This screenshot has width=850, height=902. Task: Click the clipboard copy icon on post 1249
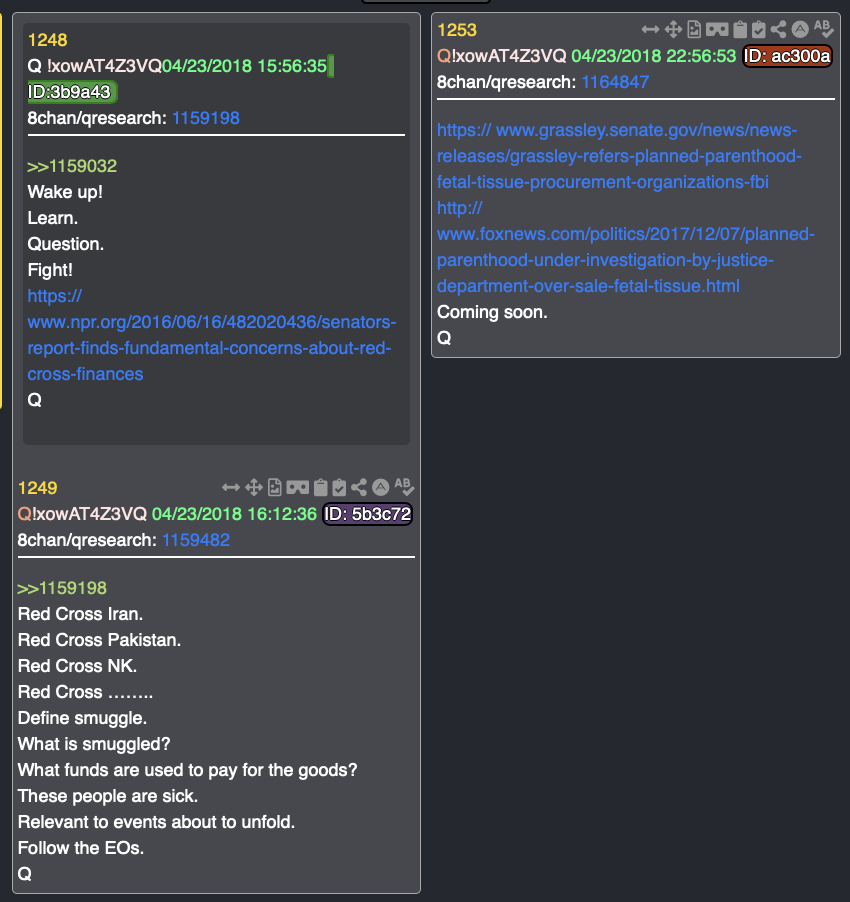[x=320, y=488]
